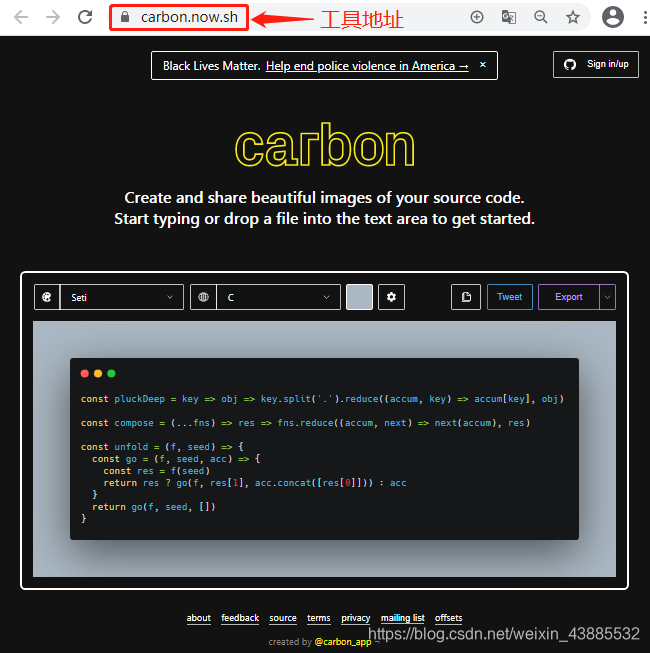Open the source footer link
650x653 pixels.
(283, 618)
